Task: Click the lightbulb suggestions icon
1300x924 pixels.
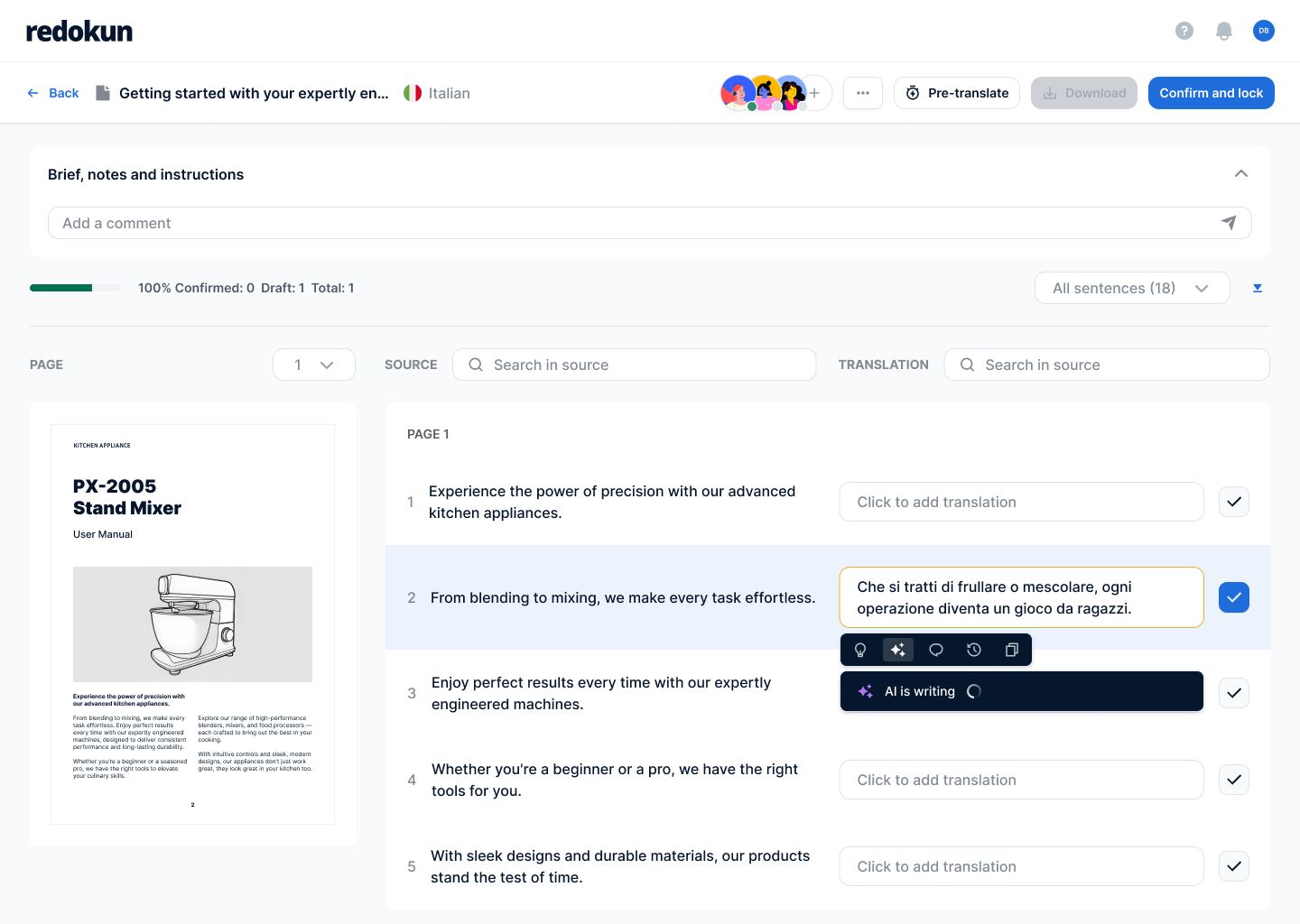Action: (x=860, y=650)
